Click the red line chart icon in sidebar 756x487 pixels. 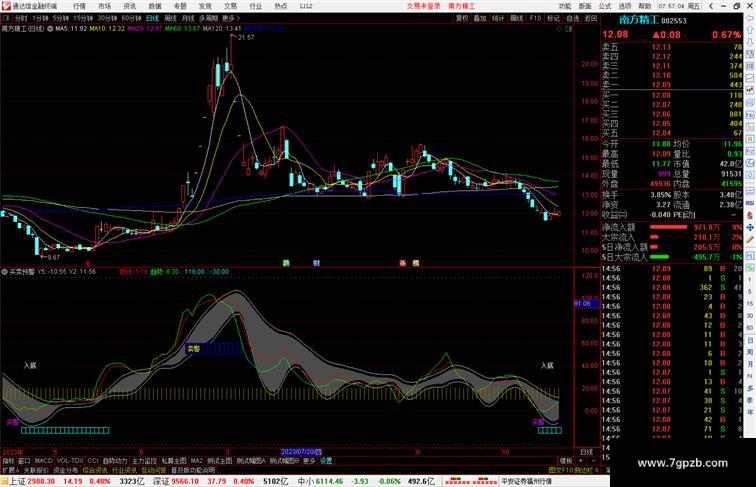click(x=750, y=78)
